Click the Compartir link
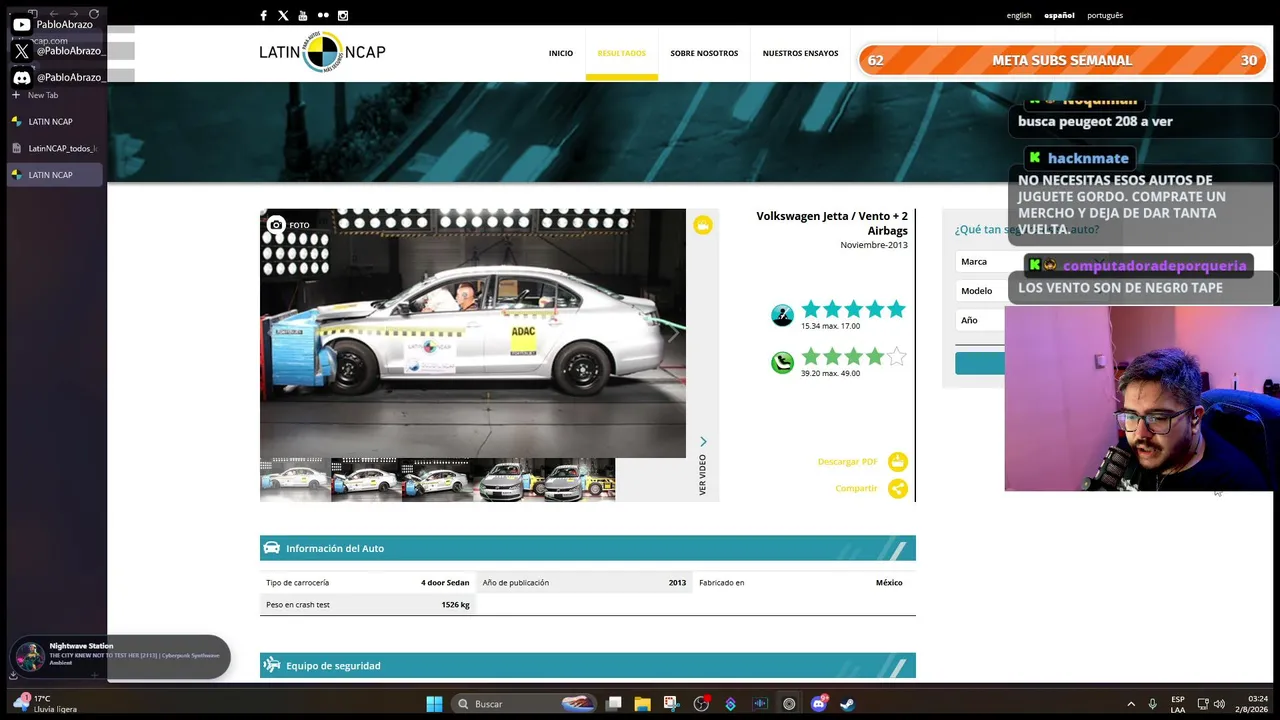Image resolution: width=1280 pixels, height=720 pixels. click(856, 488)
